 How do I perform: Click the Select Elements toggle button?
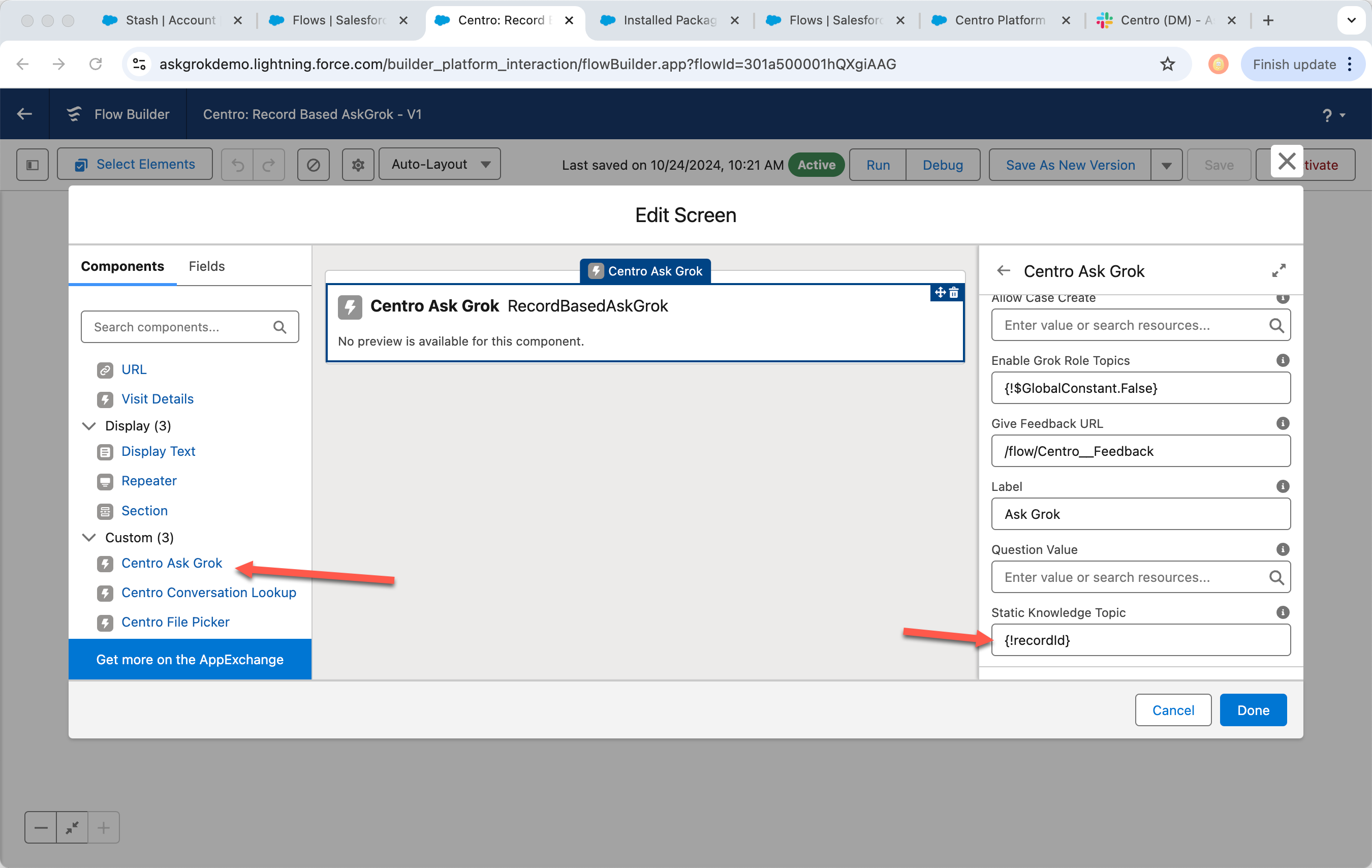click(x=135, y=165)
